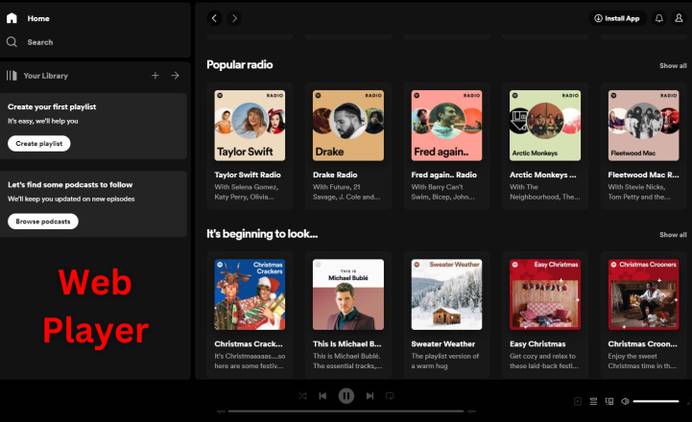692x422 pixels.
Task: Open the user profile icon
Action: (x=679, y=18)
